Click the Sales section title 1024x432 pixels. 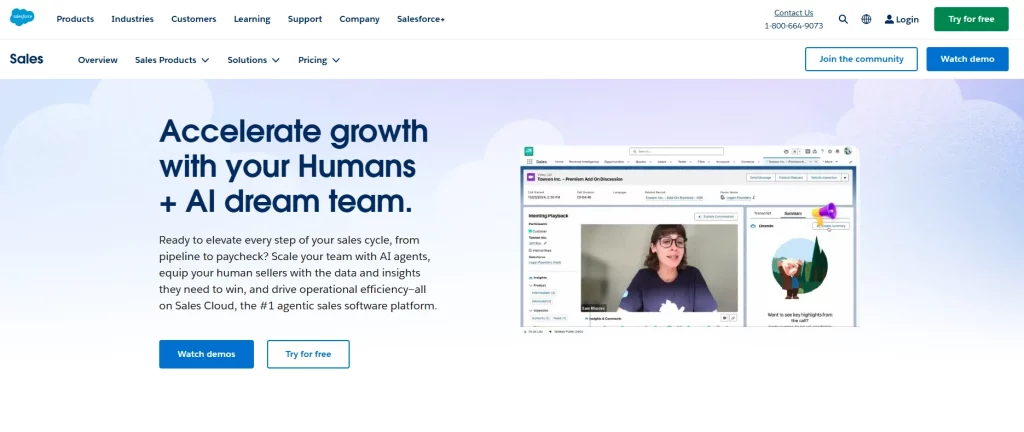click(x=27, y=59)
